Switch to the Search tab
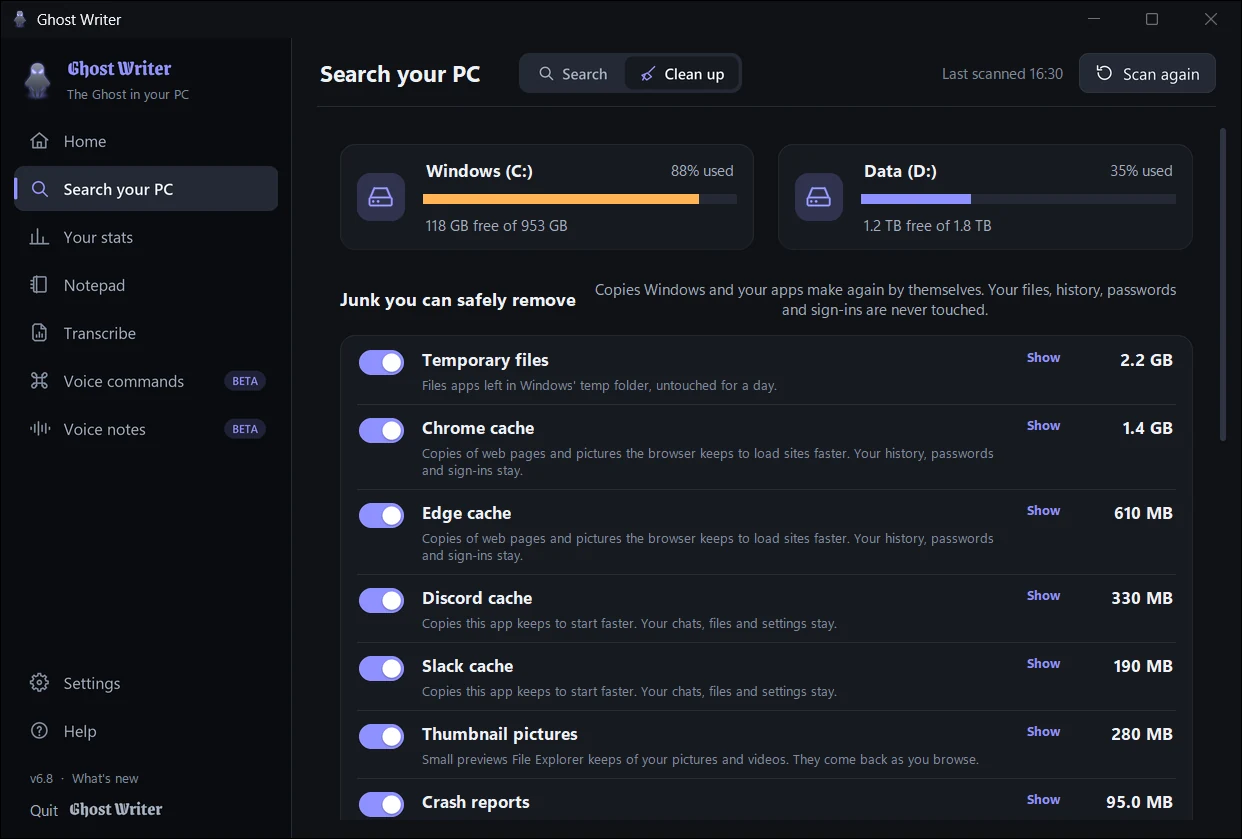The image size is (1242, 839). click(573, 74)
